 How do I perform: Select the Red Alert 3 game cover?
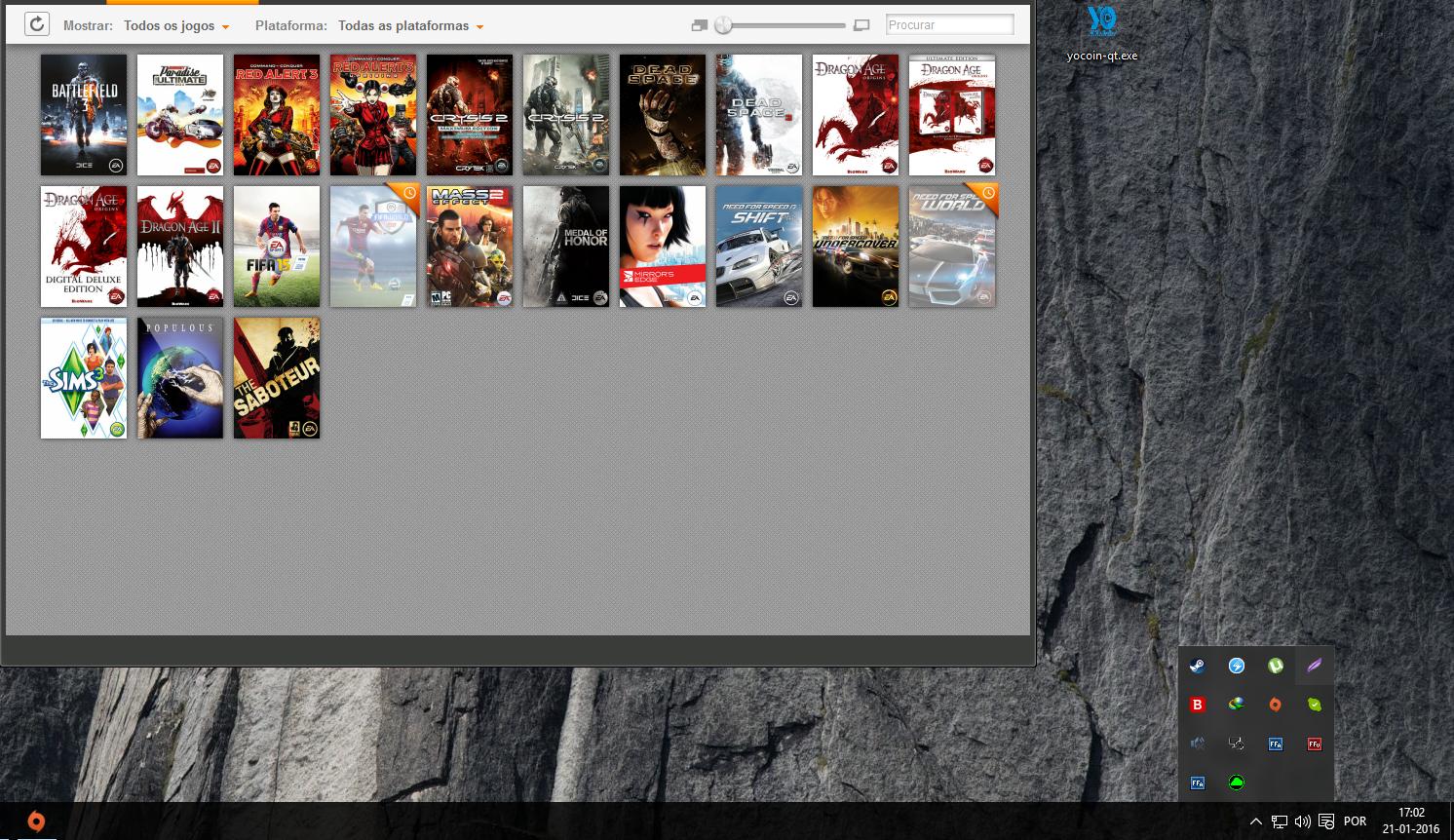(277, 115)
